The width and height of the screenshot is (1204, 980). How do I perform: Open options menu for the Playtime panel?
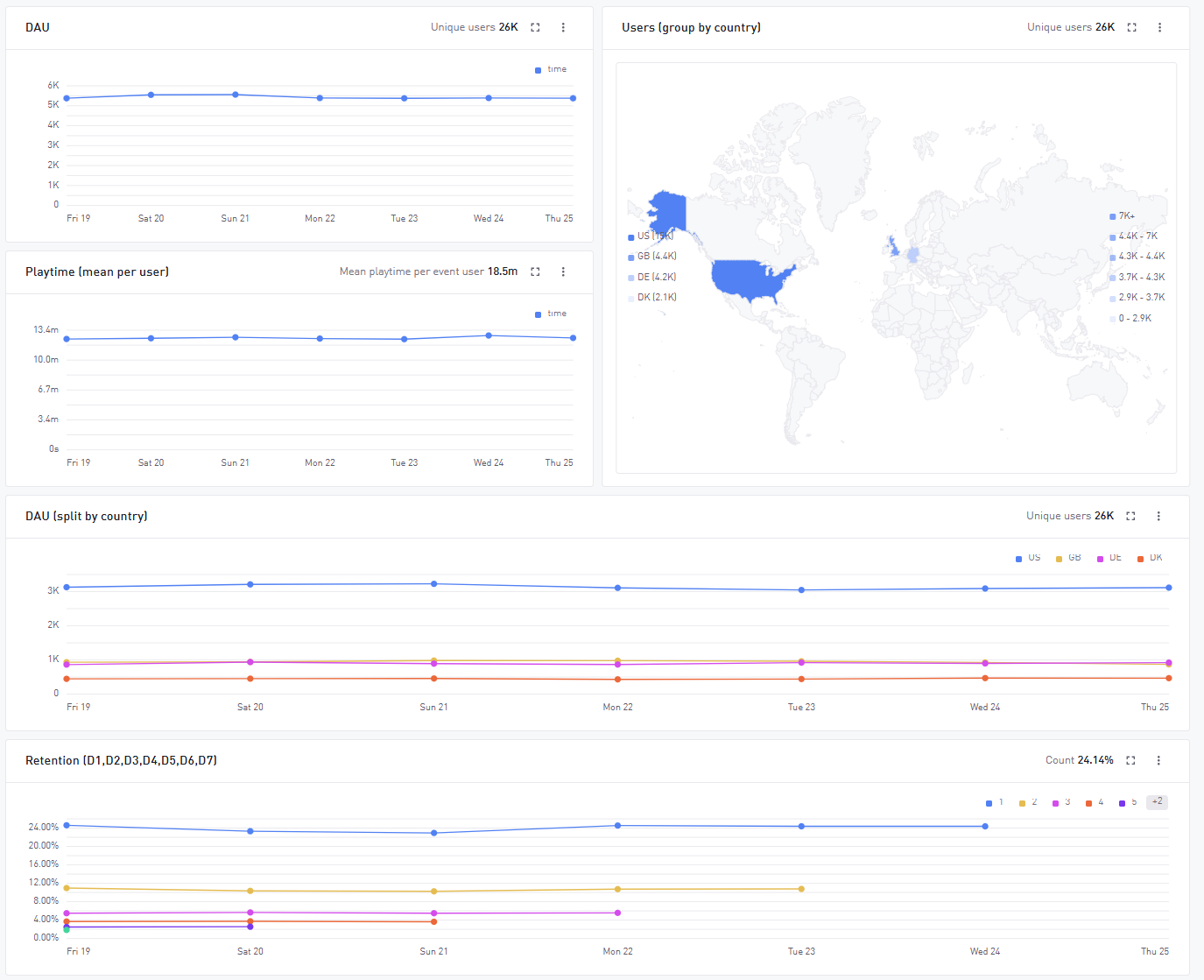point(563,271)
